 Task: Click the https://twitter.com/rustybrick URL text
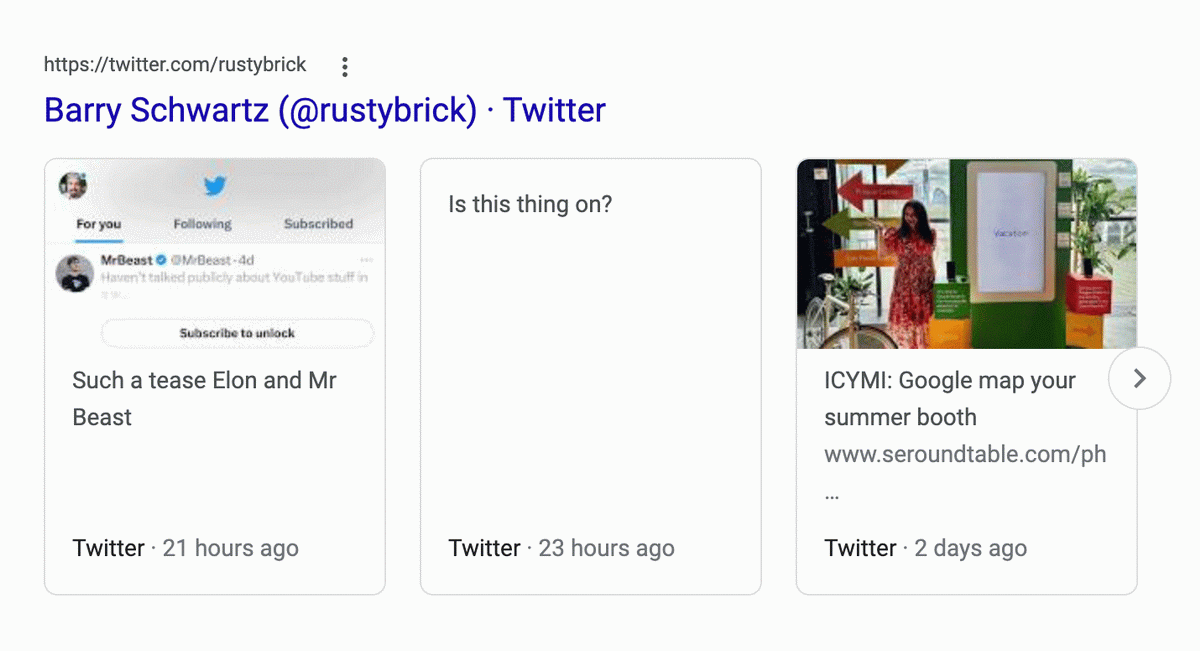click(175, 66)
